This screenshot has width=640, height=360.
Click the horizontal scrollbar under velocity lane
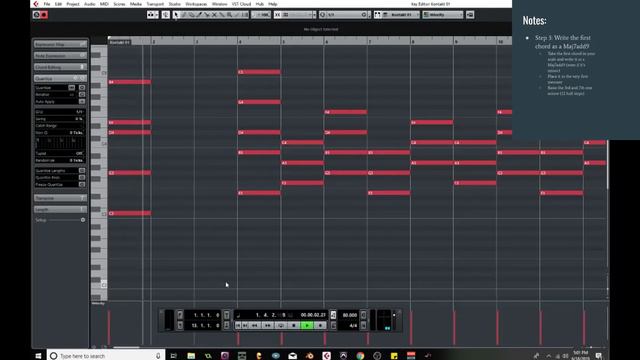coord(127,347)
